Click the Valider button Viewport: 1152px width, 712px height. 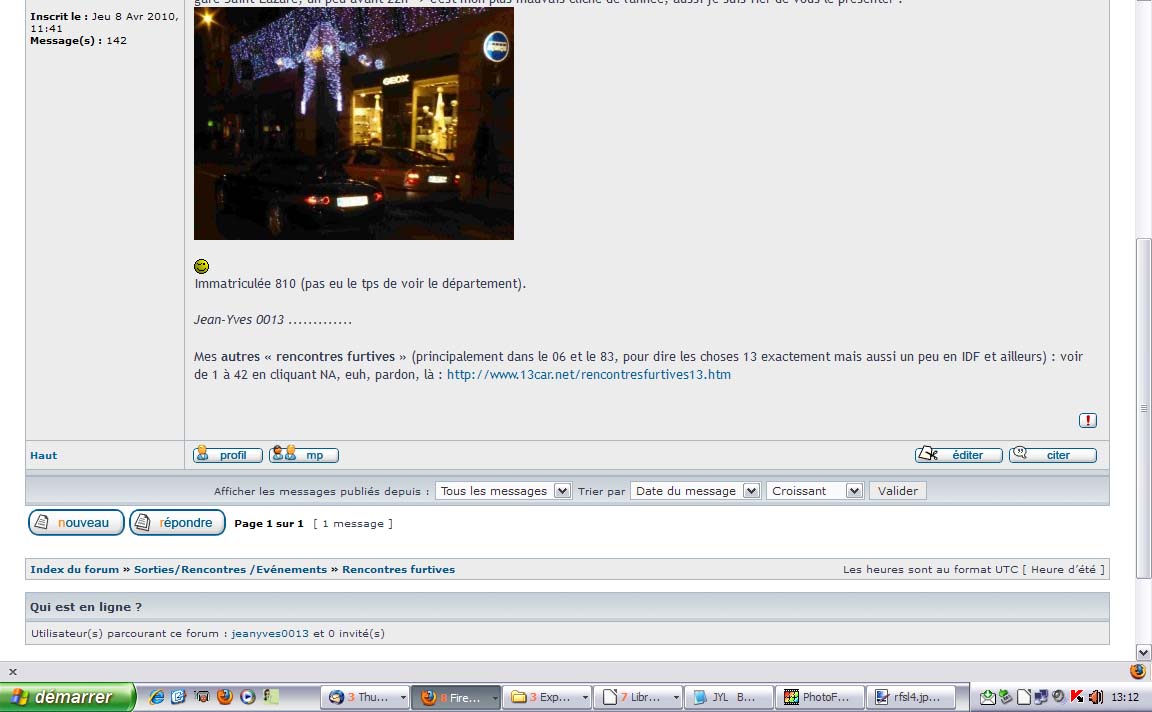(897, 491)
